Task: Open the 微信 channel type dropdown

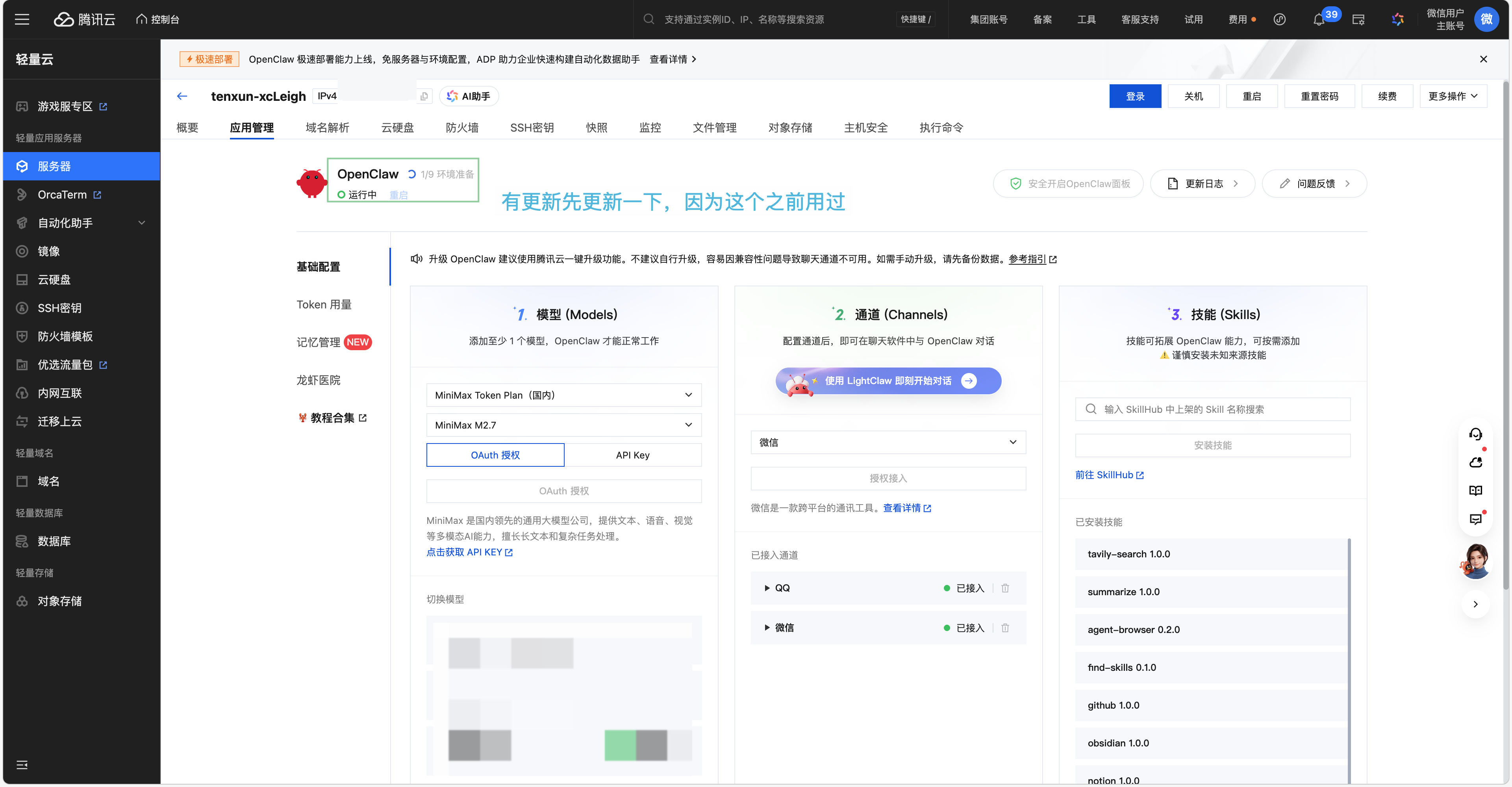Action: 888,442
